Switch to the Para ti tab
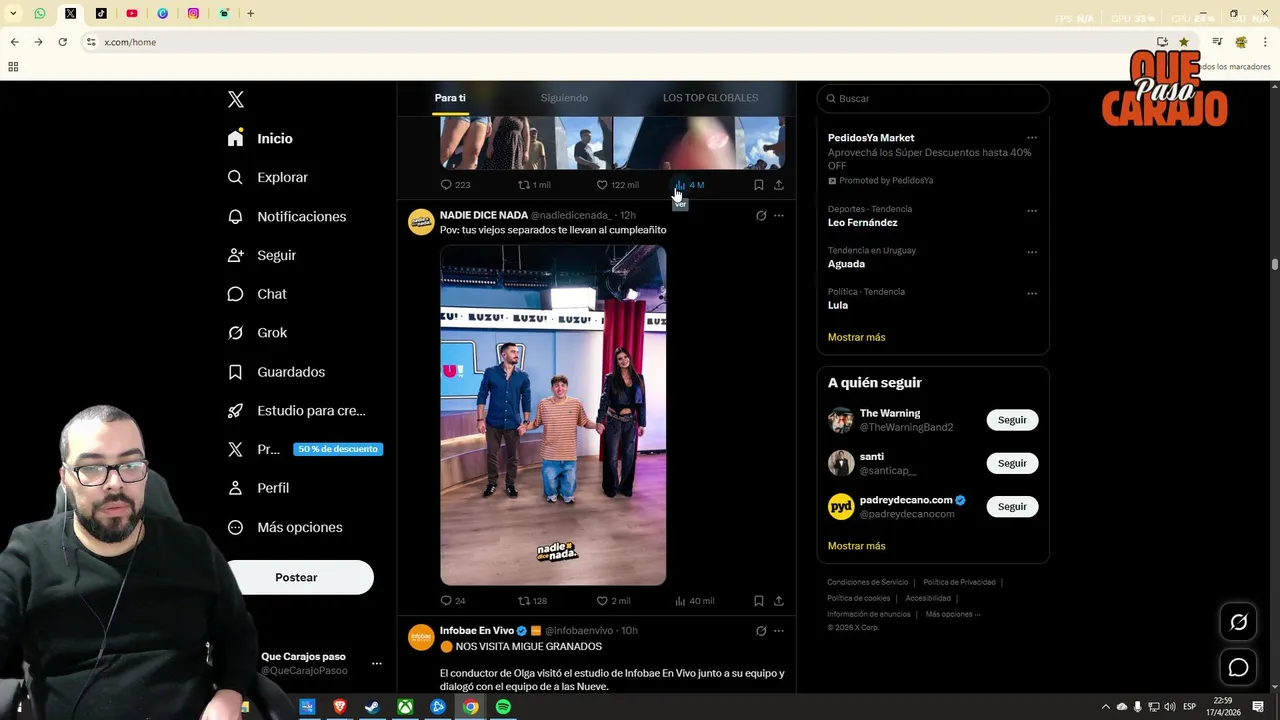 (450, 98)
